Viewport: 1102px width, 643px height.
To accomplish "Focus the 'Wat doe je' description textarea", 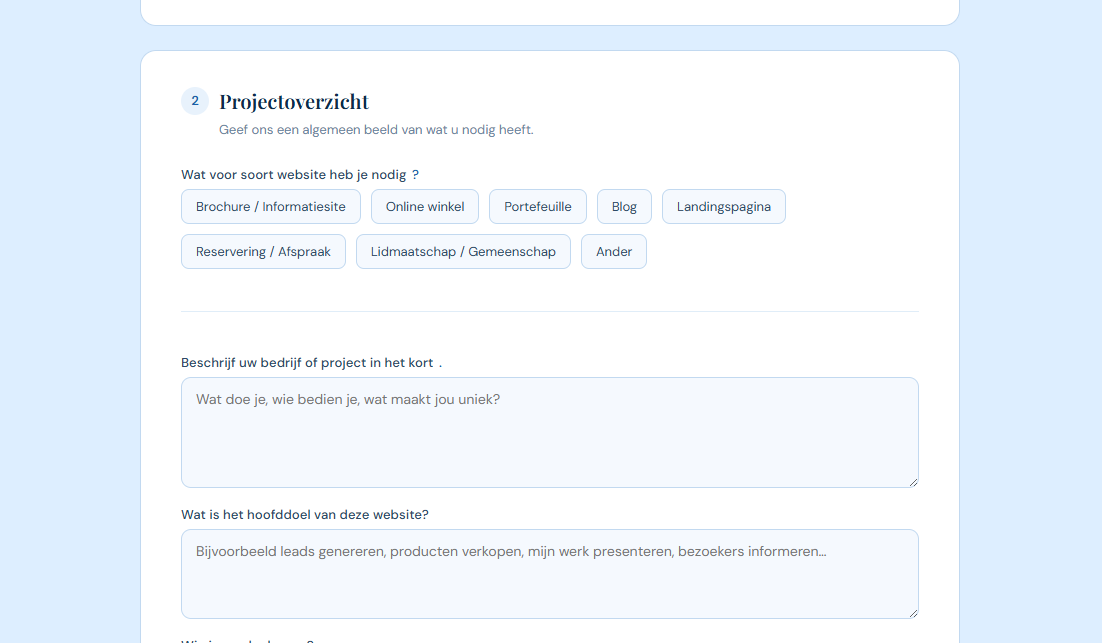I will tap(549, 430).
